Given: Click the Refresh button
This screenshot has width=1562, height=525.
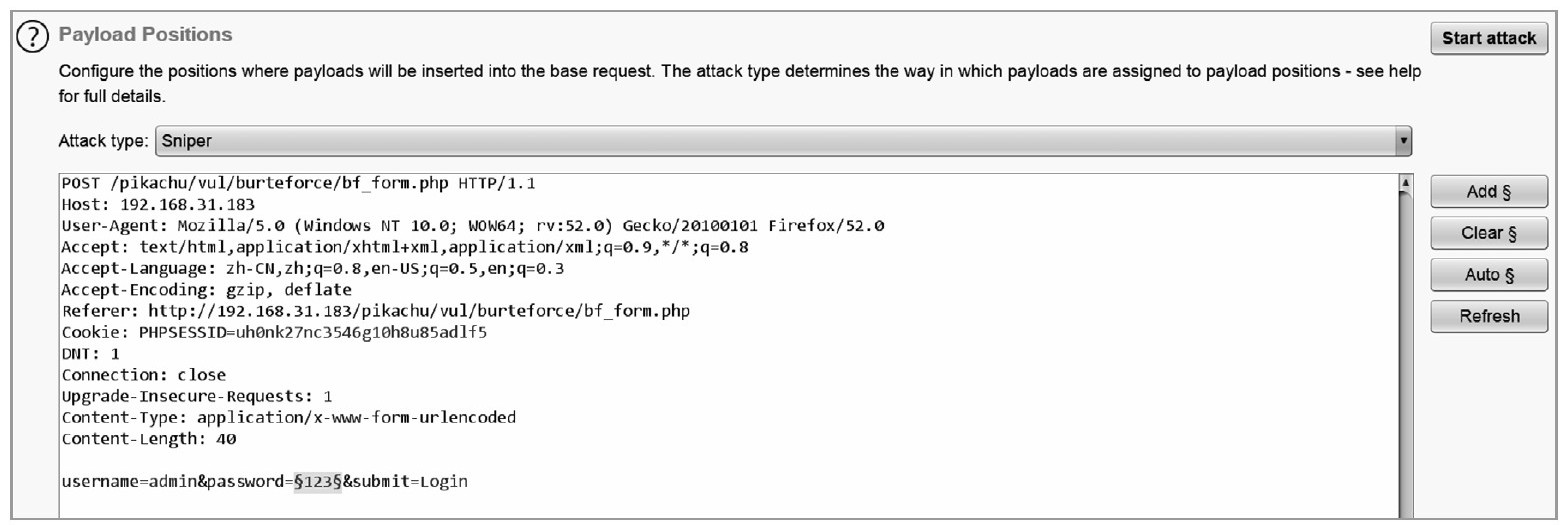Looking at the screenshot, I should (1489, 317).
